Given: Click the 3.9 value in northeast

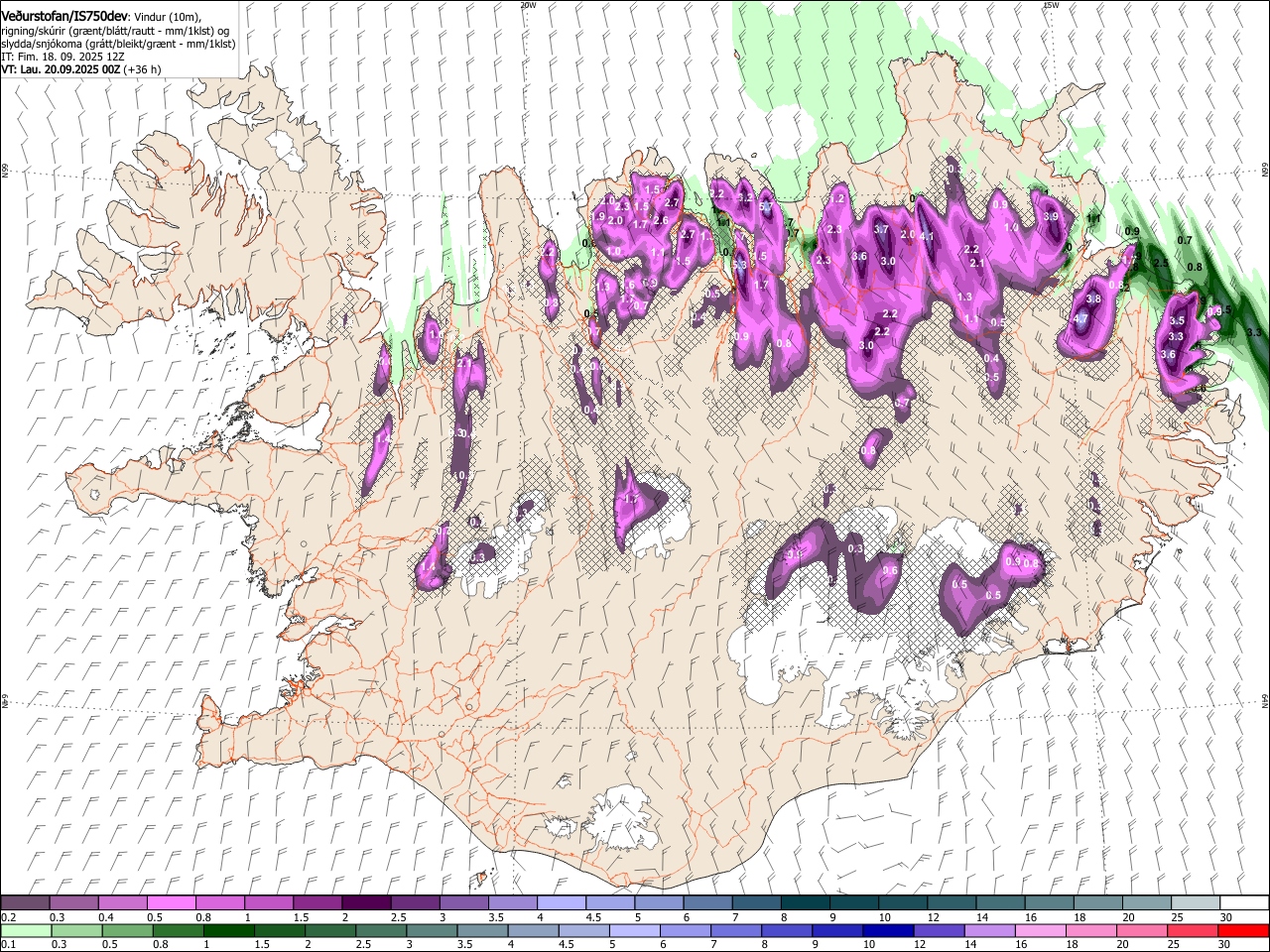Looking at the screenshot, I should click(1051, 216).
